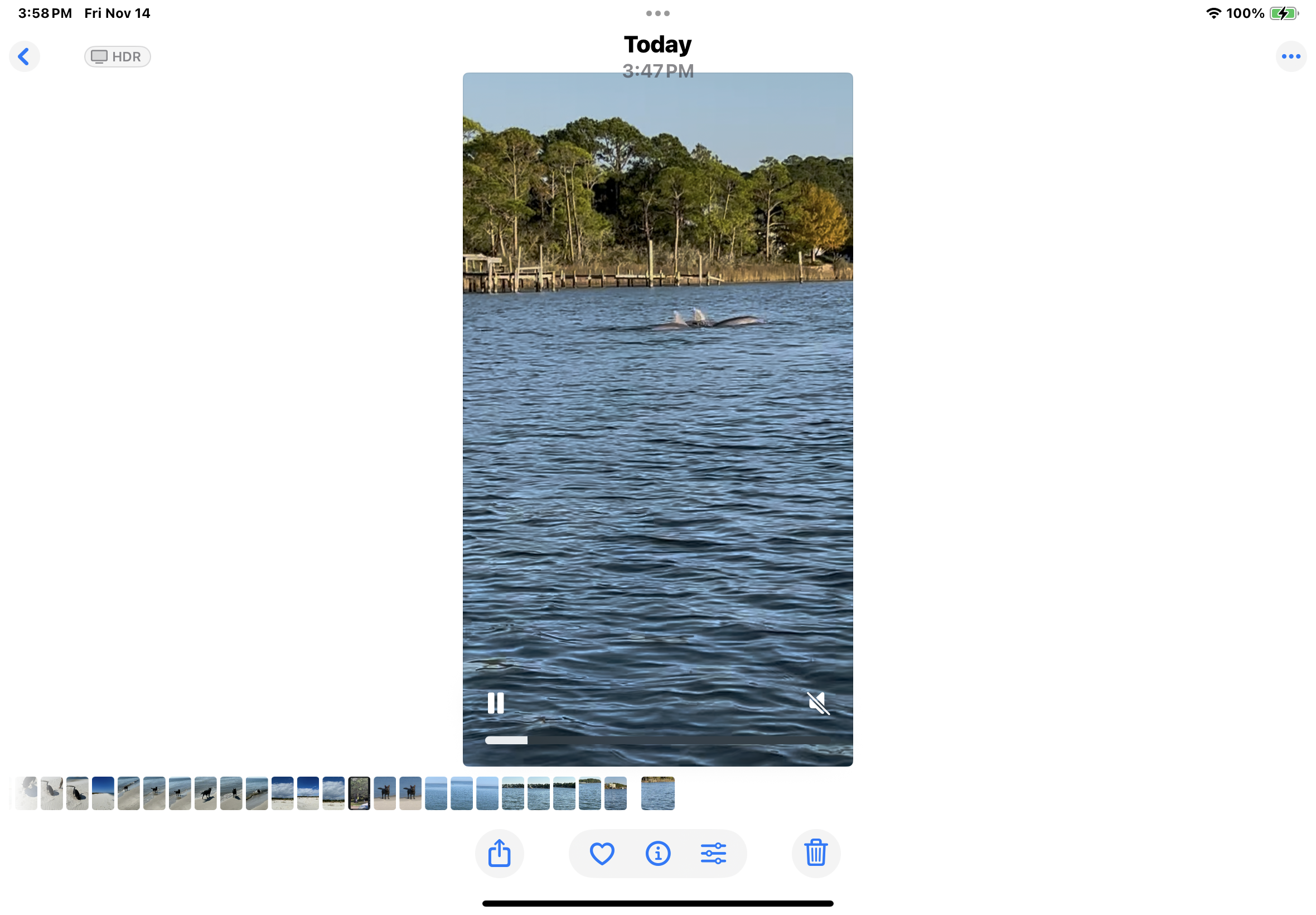Screen dimensions: 1316x915
Task: Seek within the video progress bar
Action: [657, 740]
